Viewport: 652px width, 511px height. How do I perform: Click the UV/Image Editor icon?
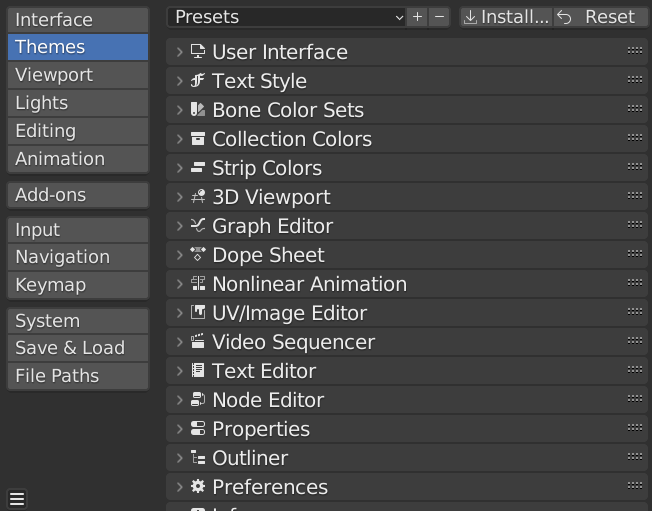coord(198,312)
